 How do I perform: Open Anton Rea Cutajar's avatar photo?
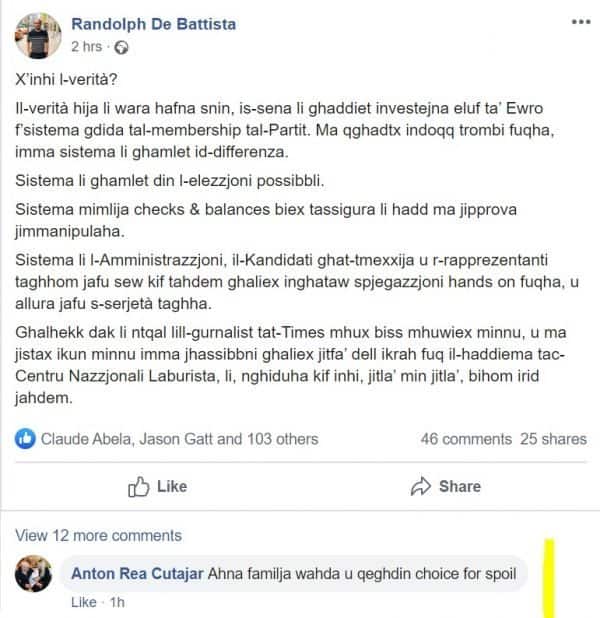pyautogui.click(x=33, y=573)
